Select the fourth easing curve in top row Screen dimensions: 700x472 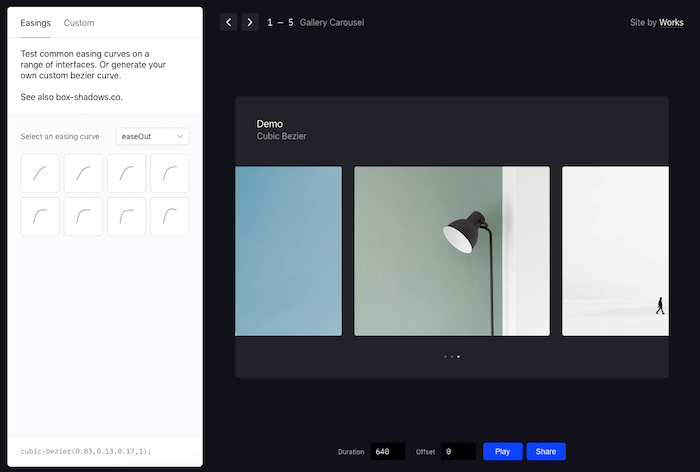click(170, 173)
